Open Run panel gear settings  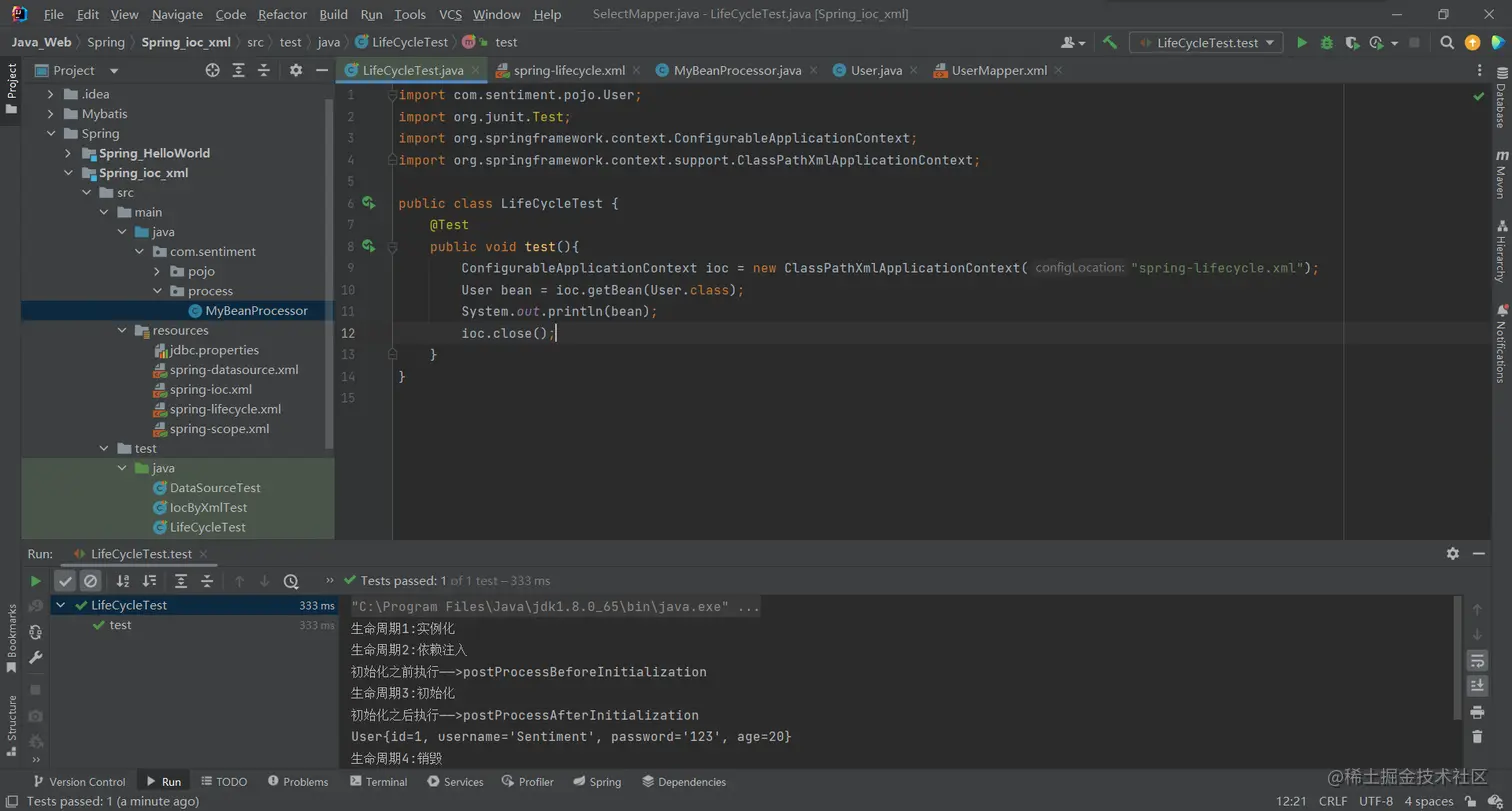(1453, 554)
